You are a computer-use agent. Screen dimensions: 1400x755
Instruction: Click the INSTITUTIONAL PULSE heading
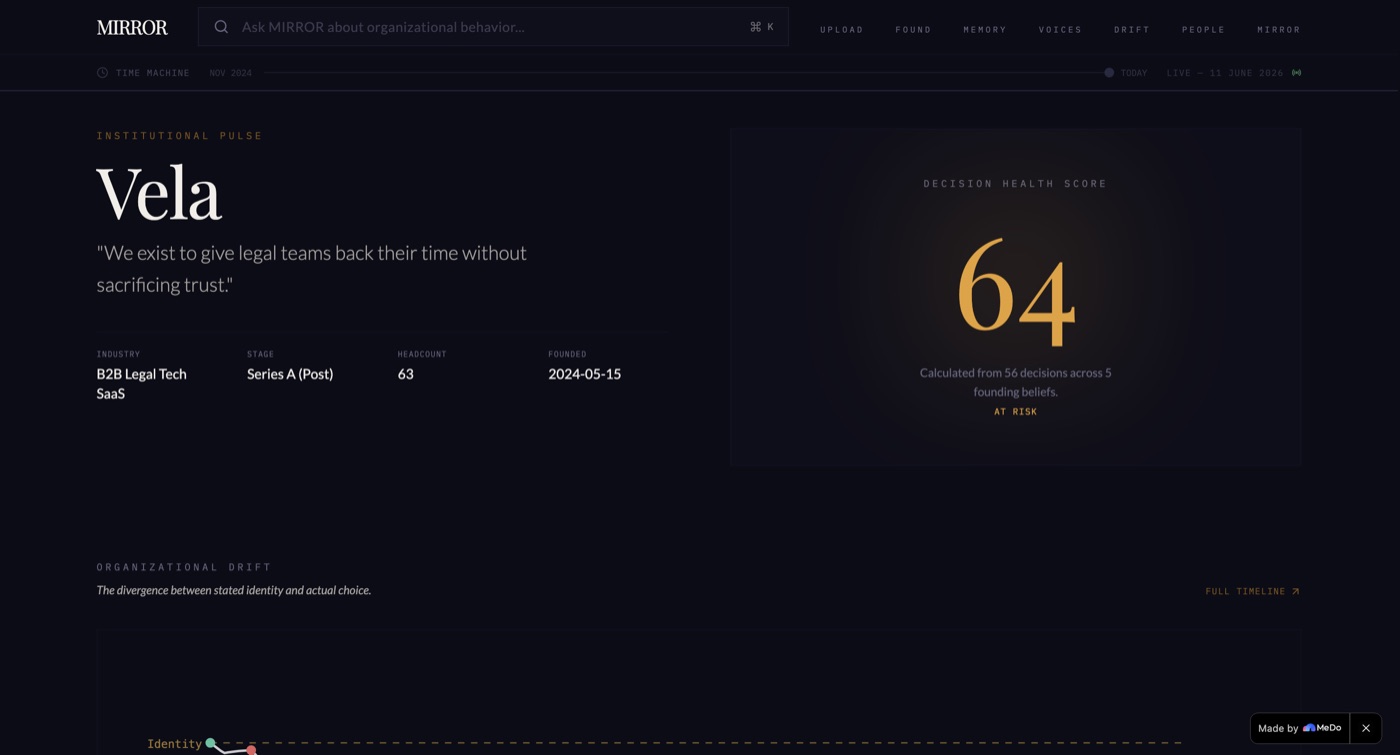180,136
